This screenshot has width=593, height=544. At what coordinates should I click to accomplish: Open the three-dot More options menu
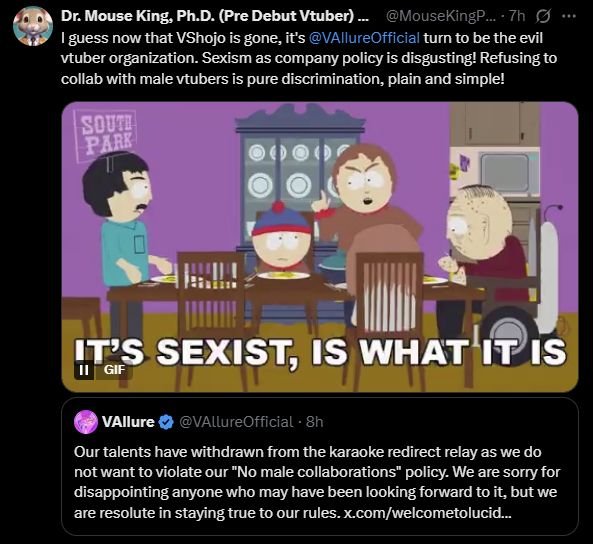click(569, 16)
